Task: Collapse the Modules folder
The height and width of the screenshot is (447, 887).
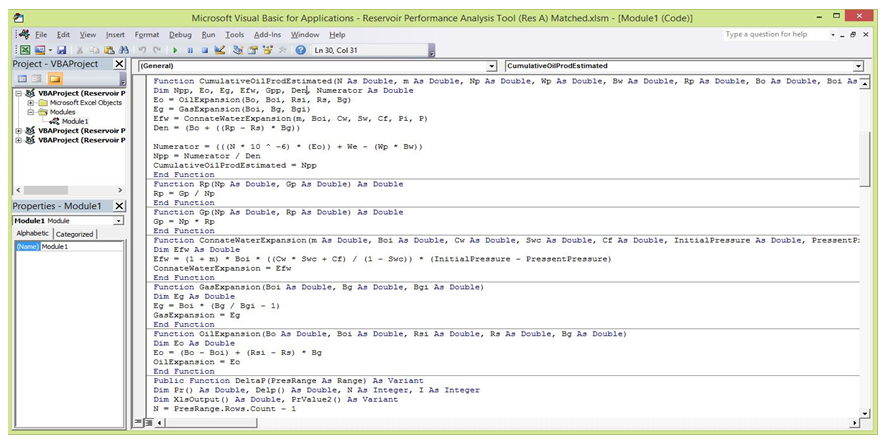Action: pyautogui.click(x=31, y=112)
